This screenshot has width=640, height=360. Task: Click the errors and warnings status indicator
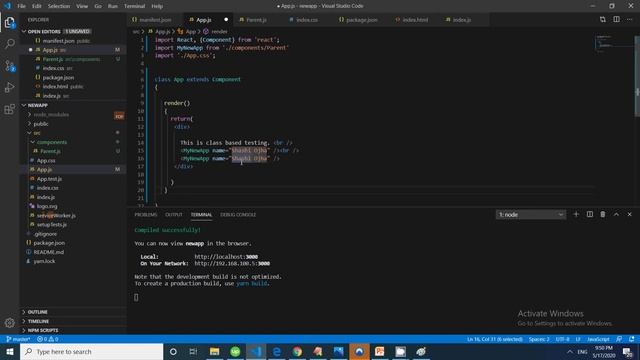click(x=47, y=339)
